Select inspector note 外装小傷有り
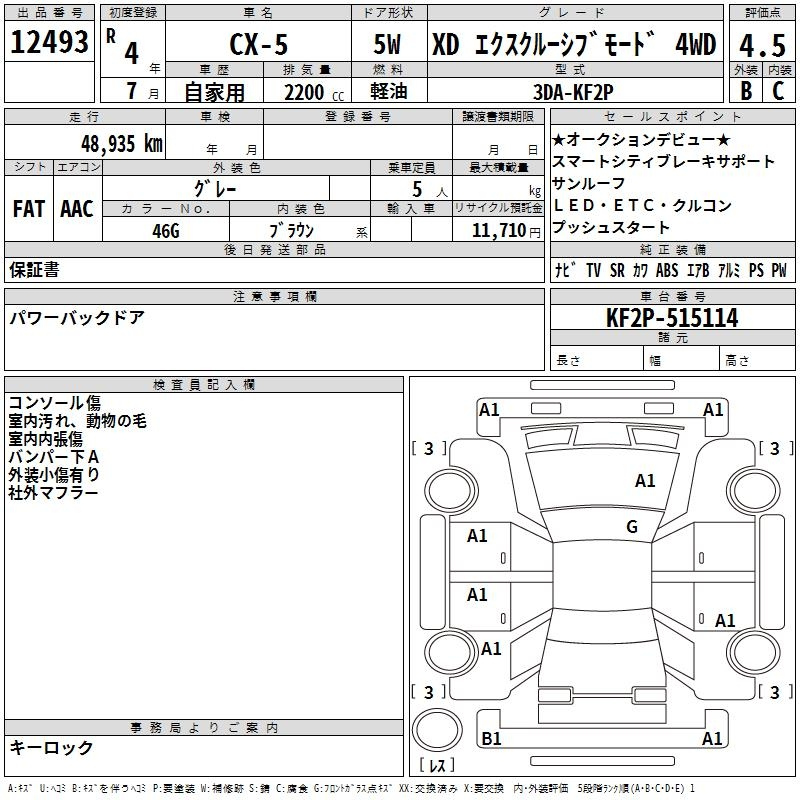Image resolution: width=800 pixels, height=800 pixels. pyautogui.click(x=54, y=474)
